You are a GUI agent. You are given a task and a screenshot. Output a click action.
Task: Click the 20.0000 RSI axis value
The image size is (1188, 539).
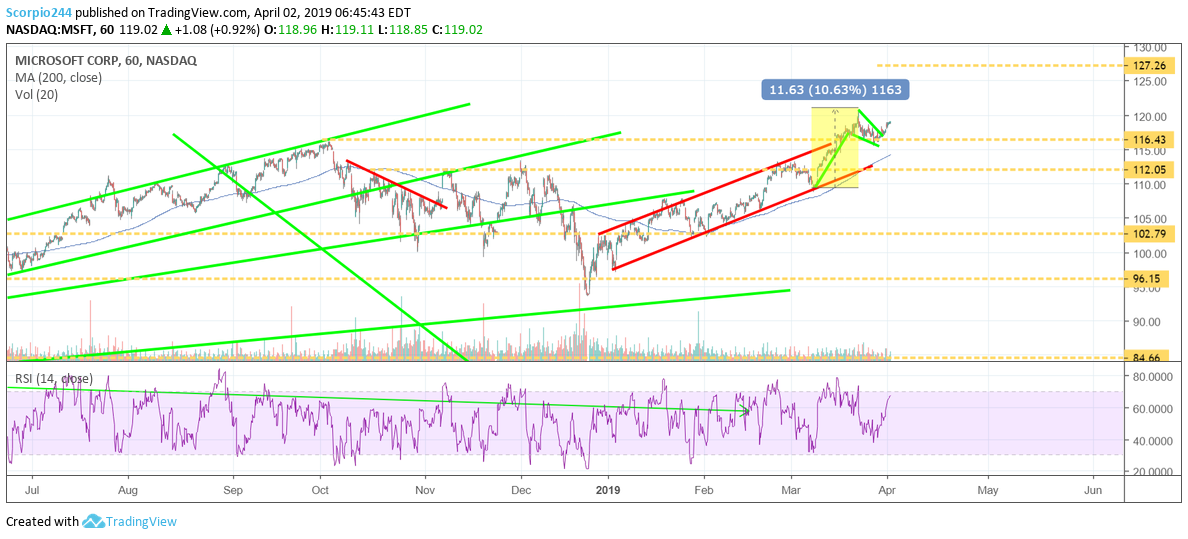1153,471
